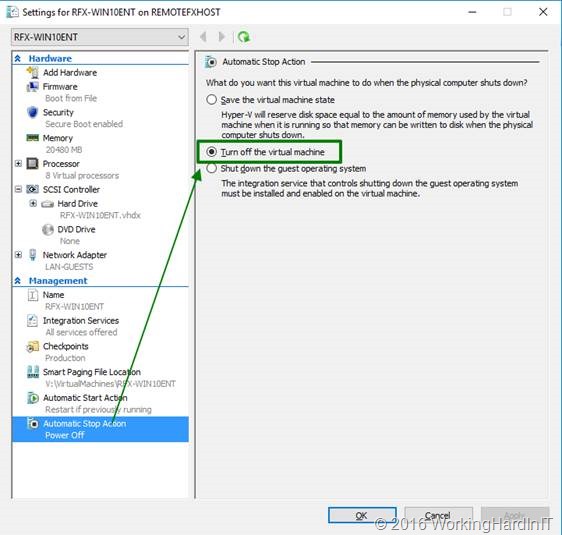Click the green refresh icon in toolbar
Screen dimensions: 562x535
click(244, 37)
